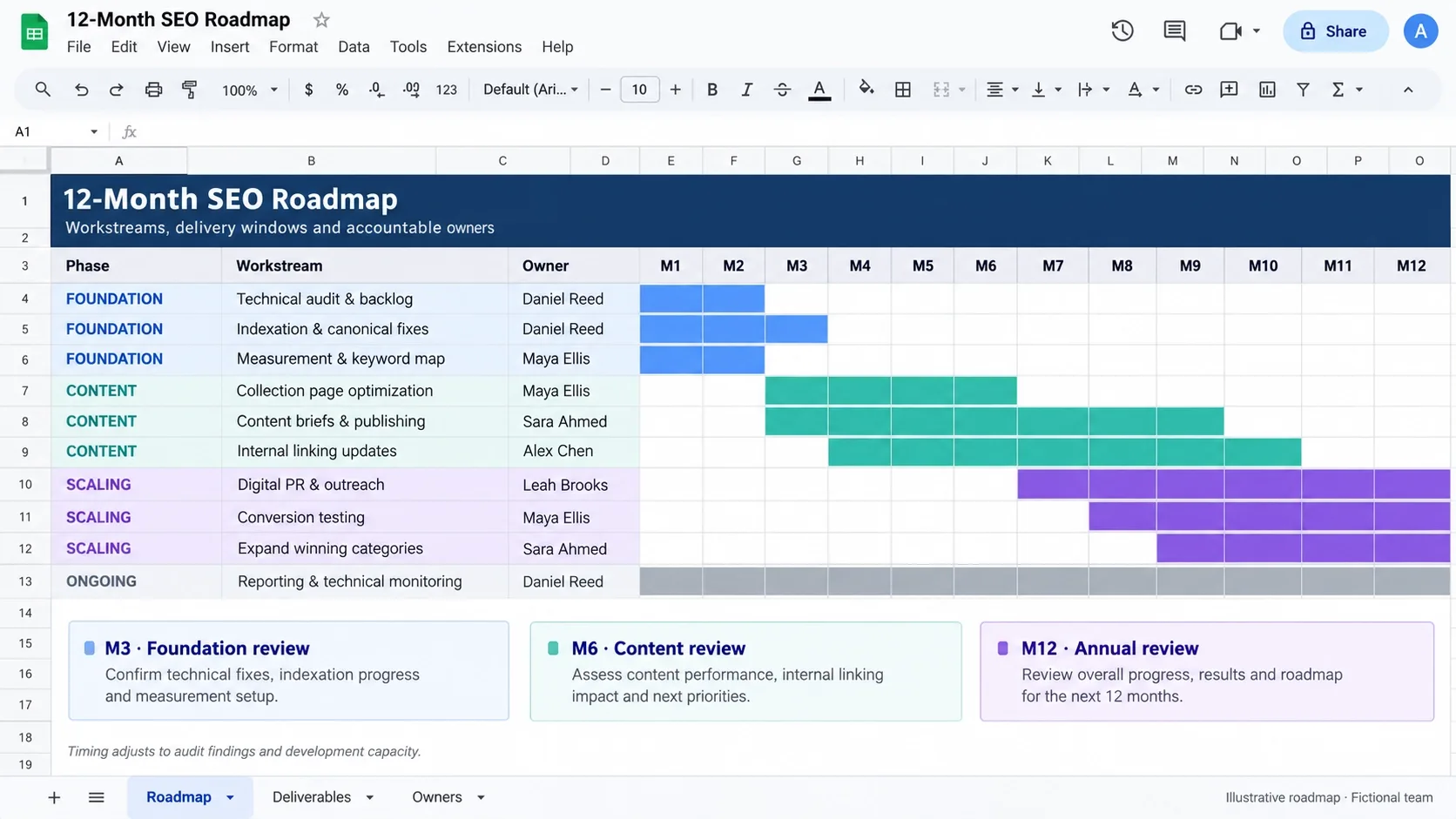Redo the last action

[116, 90]
